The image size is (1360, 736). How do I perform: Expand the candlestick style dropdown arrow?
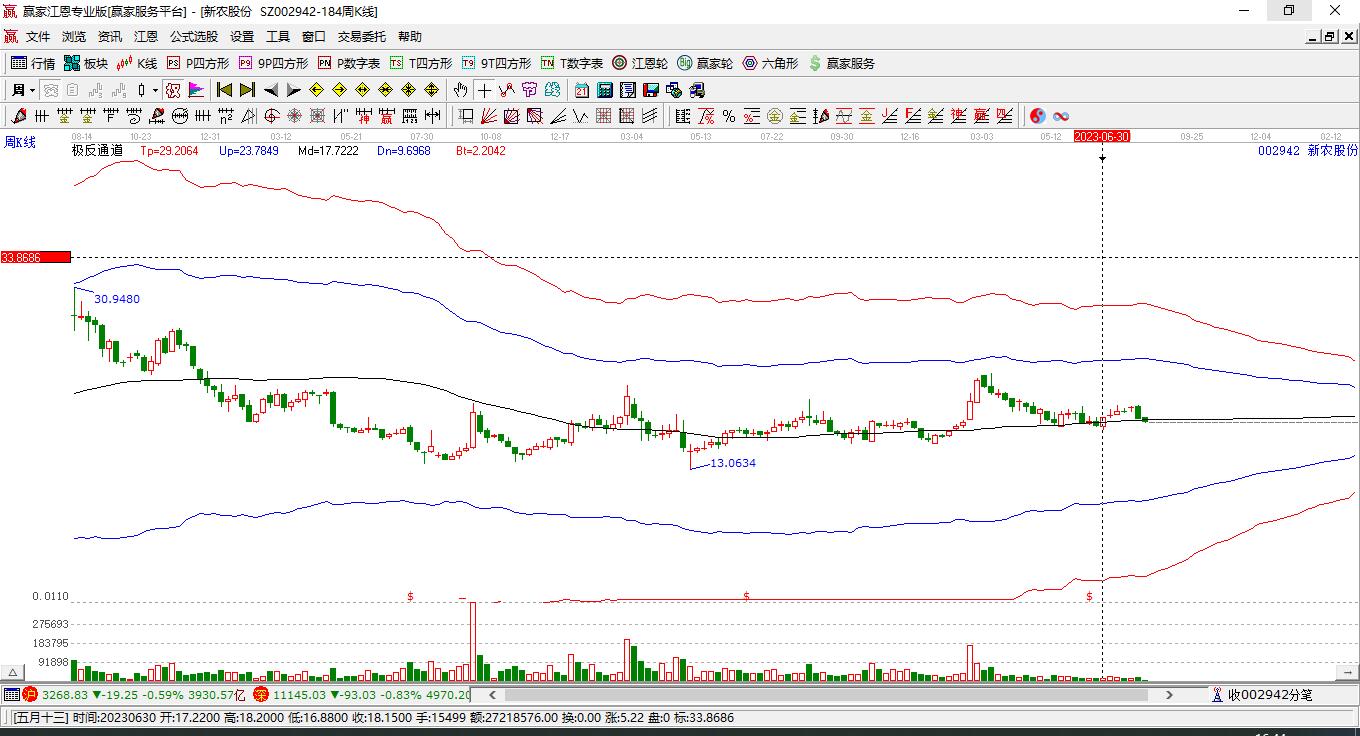[x=156, y=90]
